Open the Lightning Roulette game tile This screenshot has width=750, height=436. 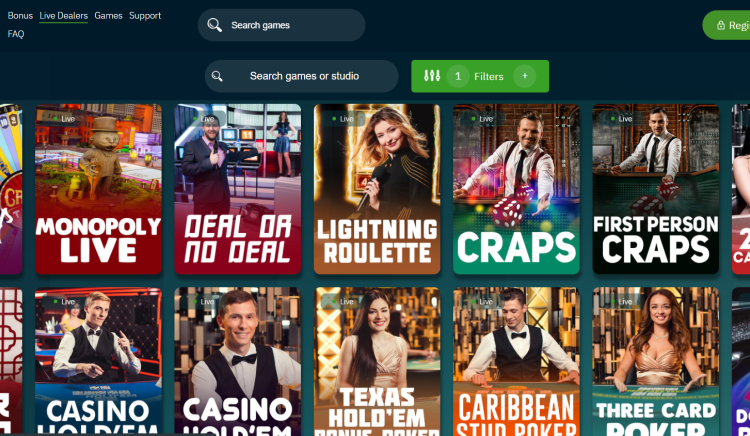click(x=377, y=189)
